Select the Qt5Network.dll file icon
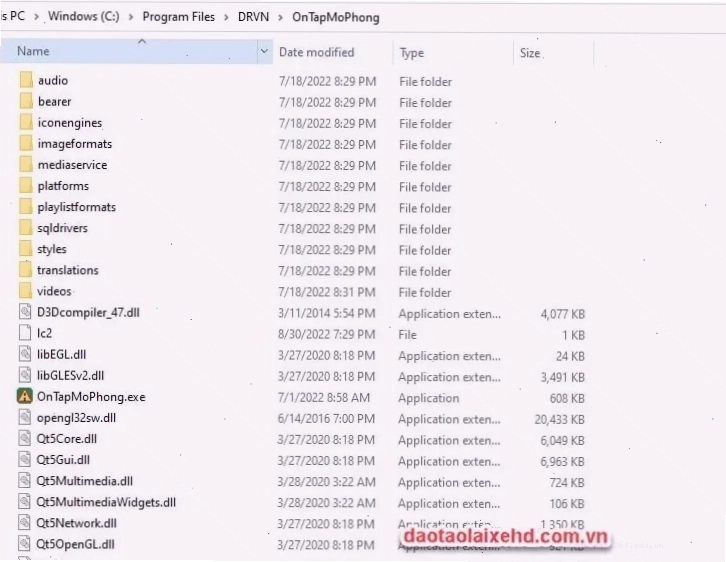 25,523
